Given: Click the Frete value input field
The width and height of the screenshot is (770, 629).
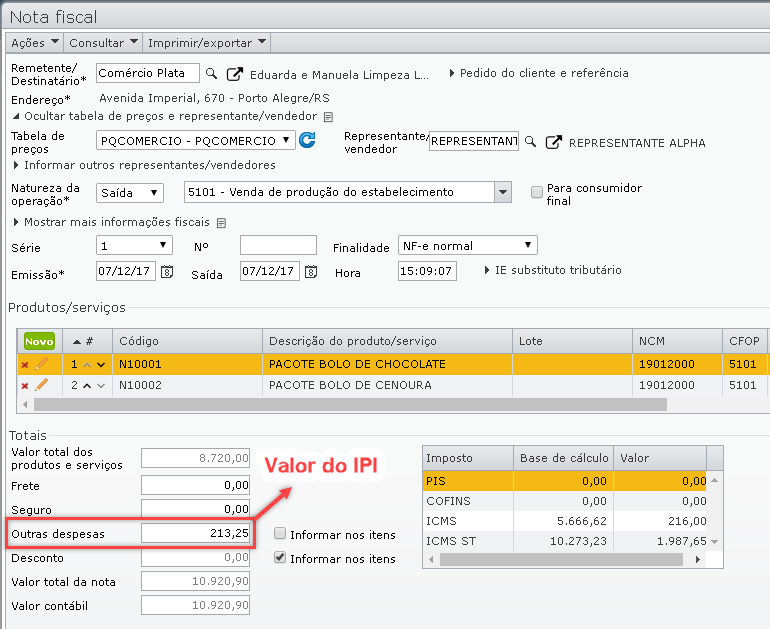Looking at the screenshot, I should click(195, 485).
